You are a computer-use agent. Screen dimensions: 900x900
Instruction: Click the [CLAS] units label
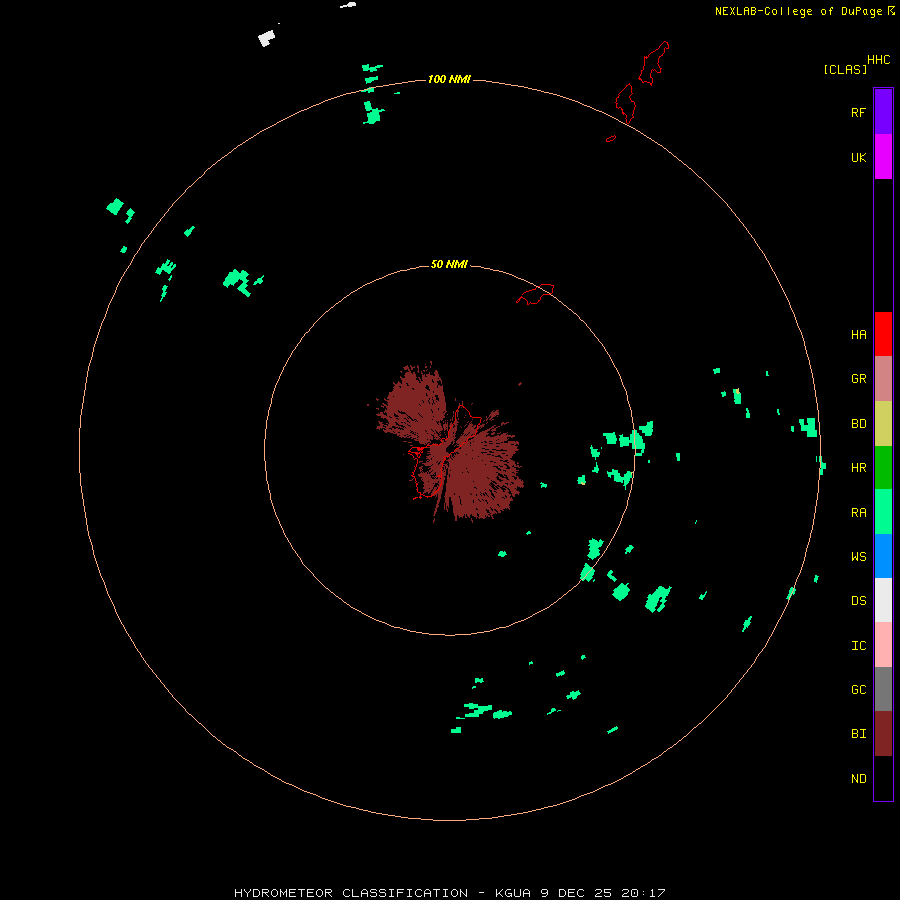[844, 69]
